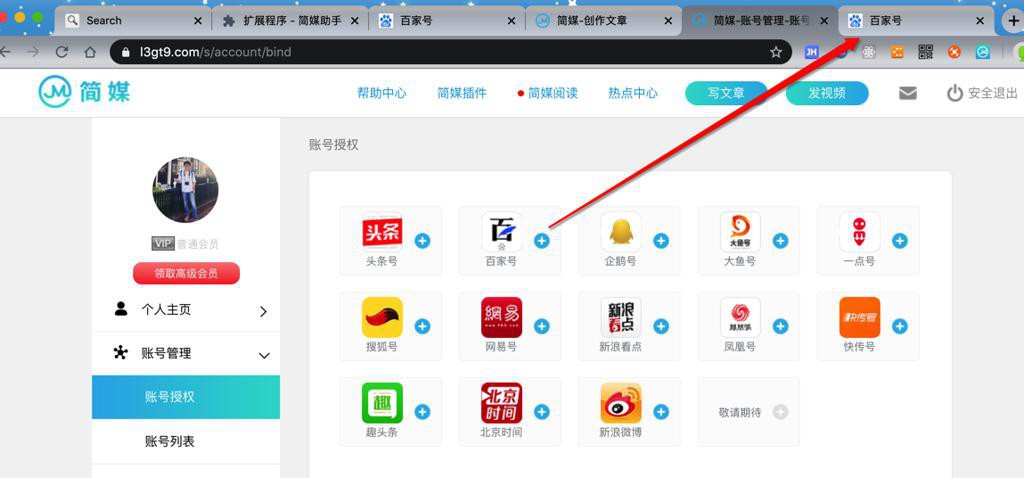Click the 企鹅号 penguin logo
The height and width of the screenshot is (478, 1024).
tap(621, 232)
